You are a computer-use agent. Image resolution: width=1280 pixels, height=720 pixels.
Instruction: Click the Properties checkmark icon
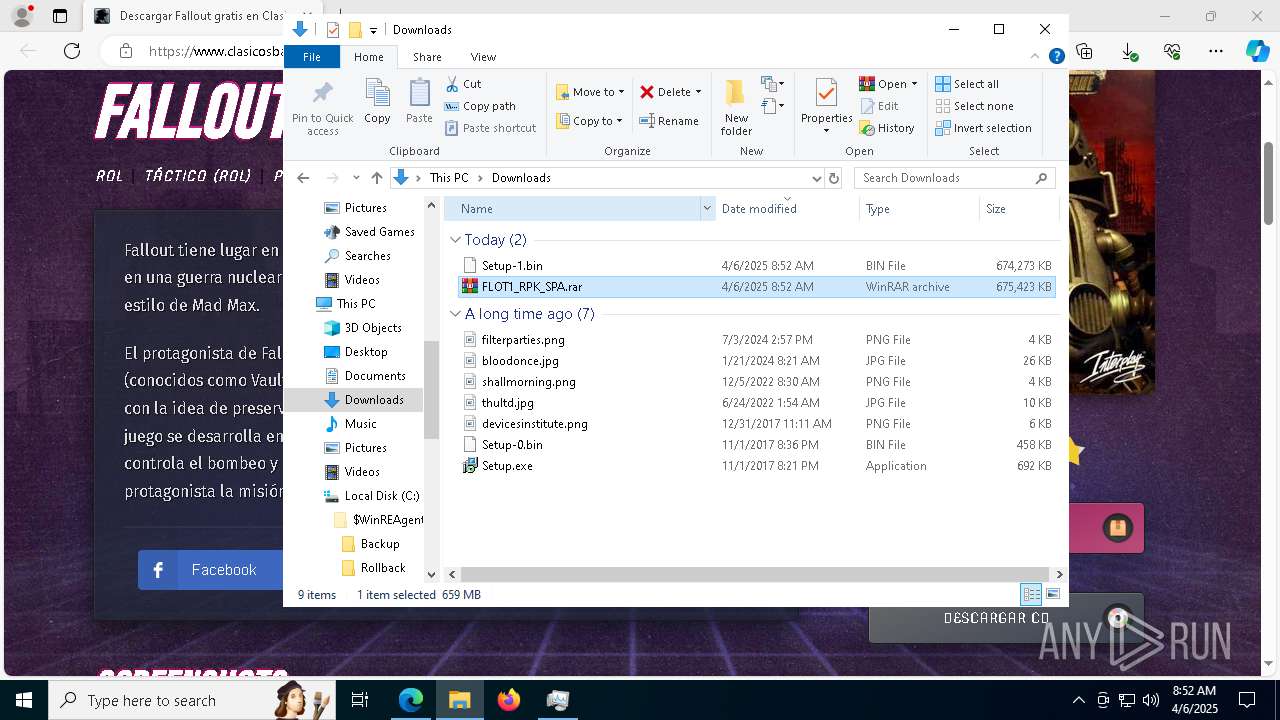826,94
